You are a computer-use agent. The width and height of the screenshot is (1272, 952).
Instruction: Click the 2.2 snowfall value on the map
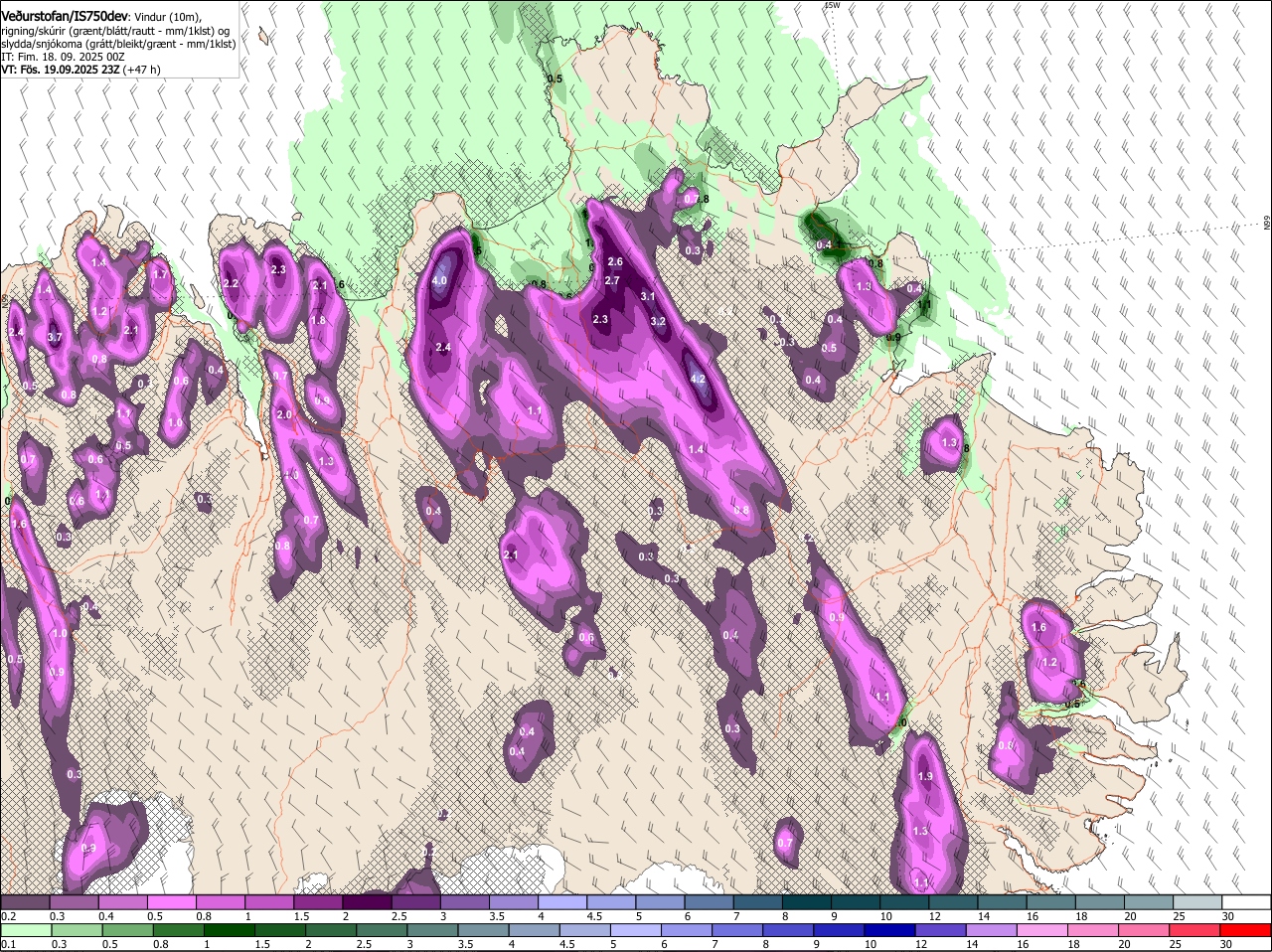(x=231, y=283)
